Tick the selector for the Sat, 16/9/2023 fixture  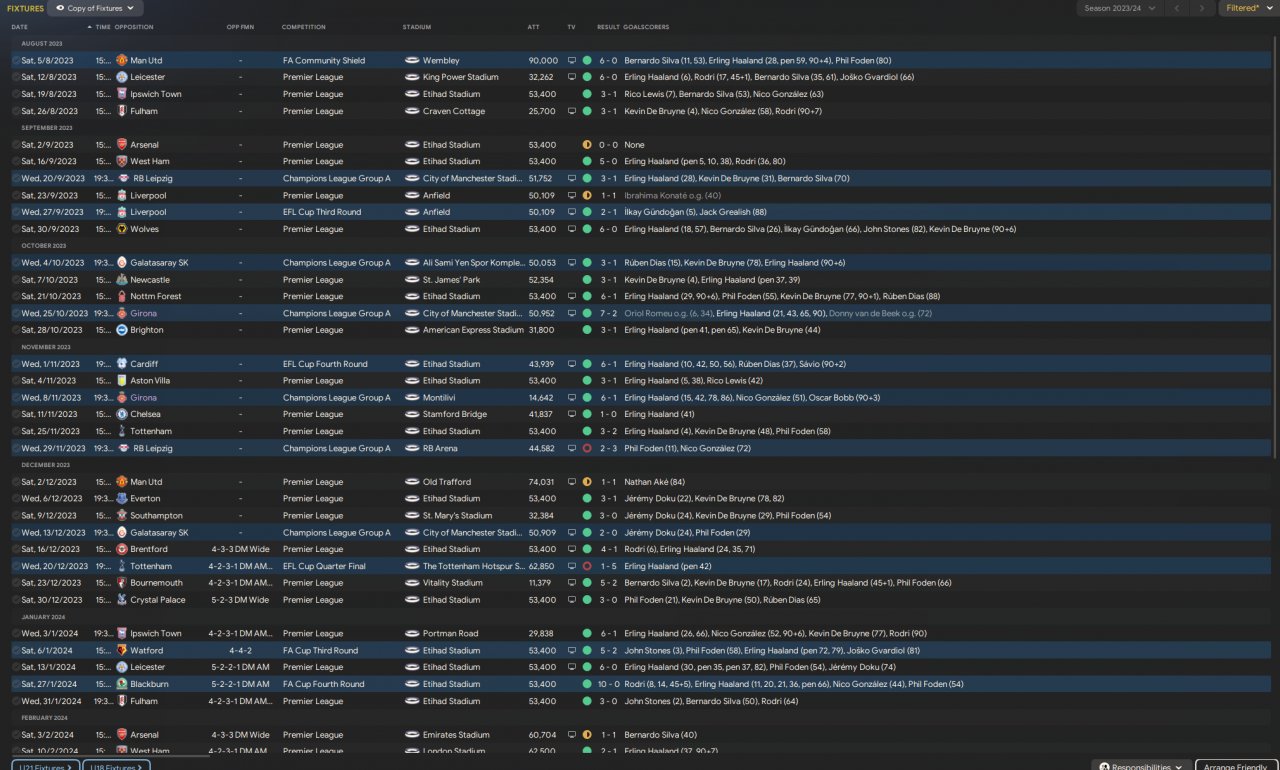tap(16, 161)
